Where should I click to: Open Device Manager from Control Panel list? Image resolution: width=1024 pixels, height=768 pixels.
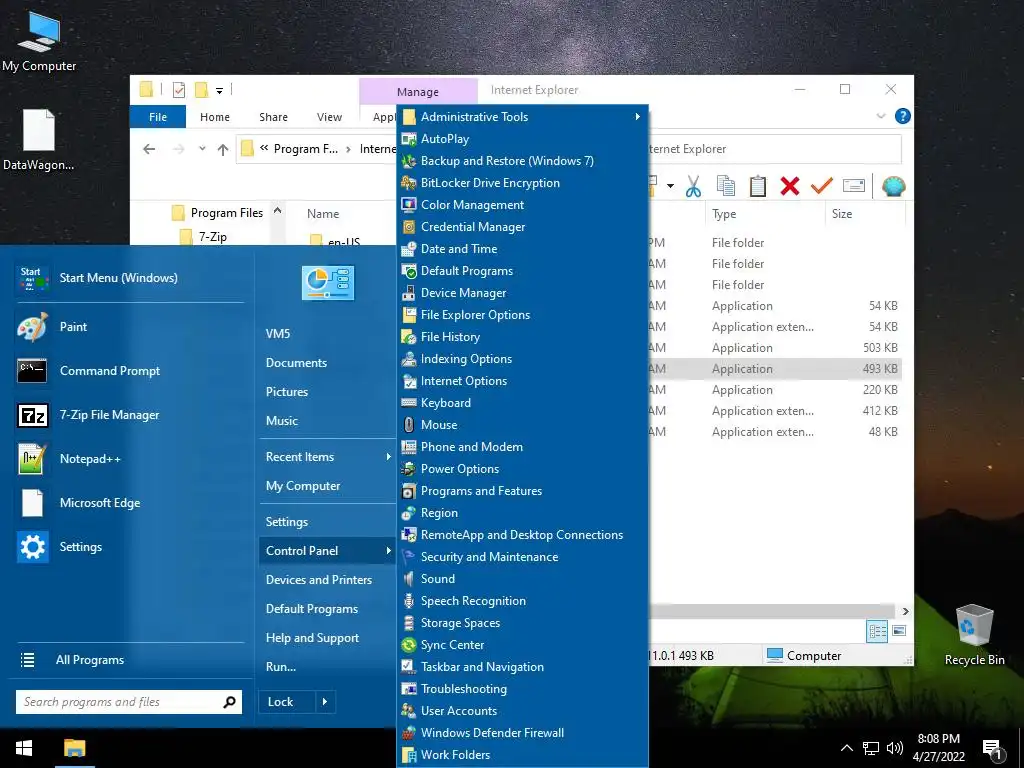click(522, 293)
